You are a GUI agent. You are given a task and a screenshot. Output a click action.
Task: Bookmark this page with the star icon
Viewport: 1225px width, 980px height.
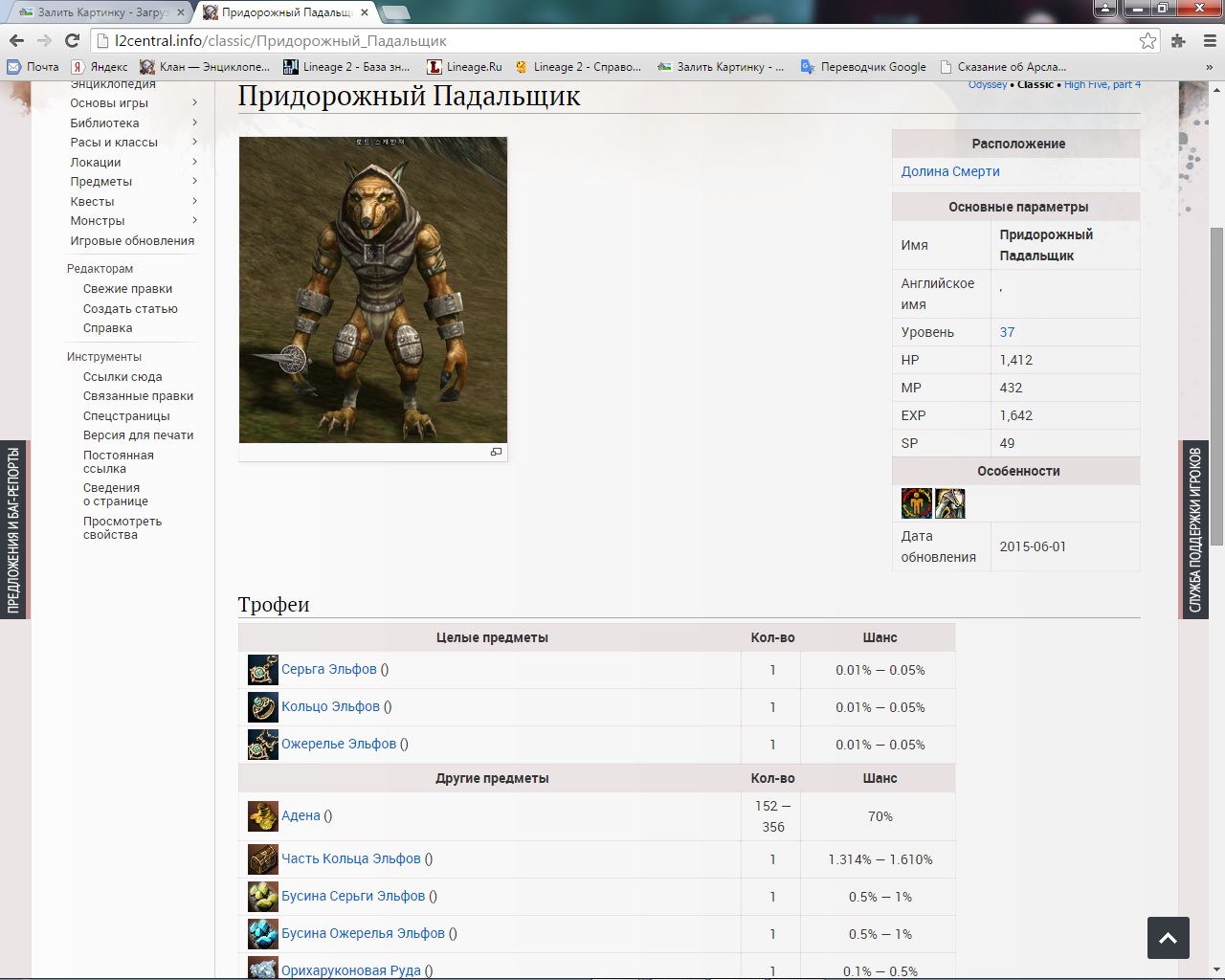point(1147,40)
